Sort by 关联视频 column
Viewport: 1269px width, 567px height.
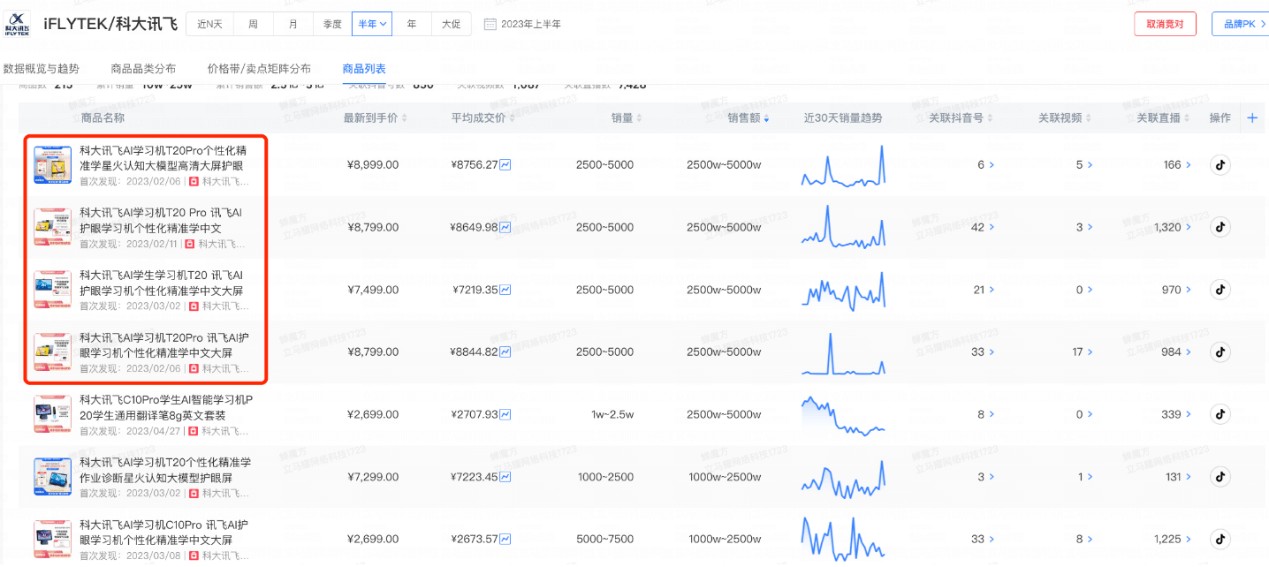(1065, 118)
